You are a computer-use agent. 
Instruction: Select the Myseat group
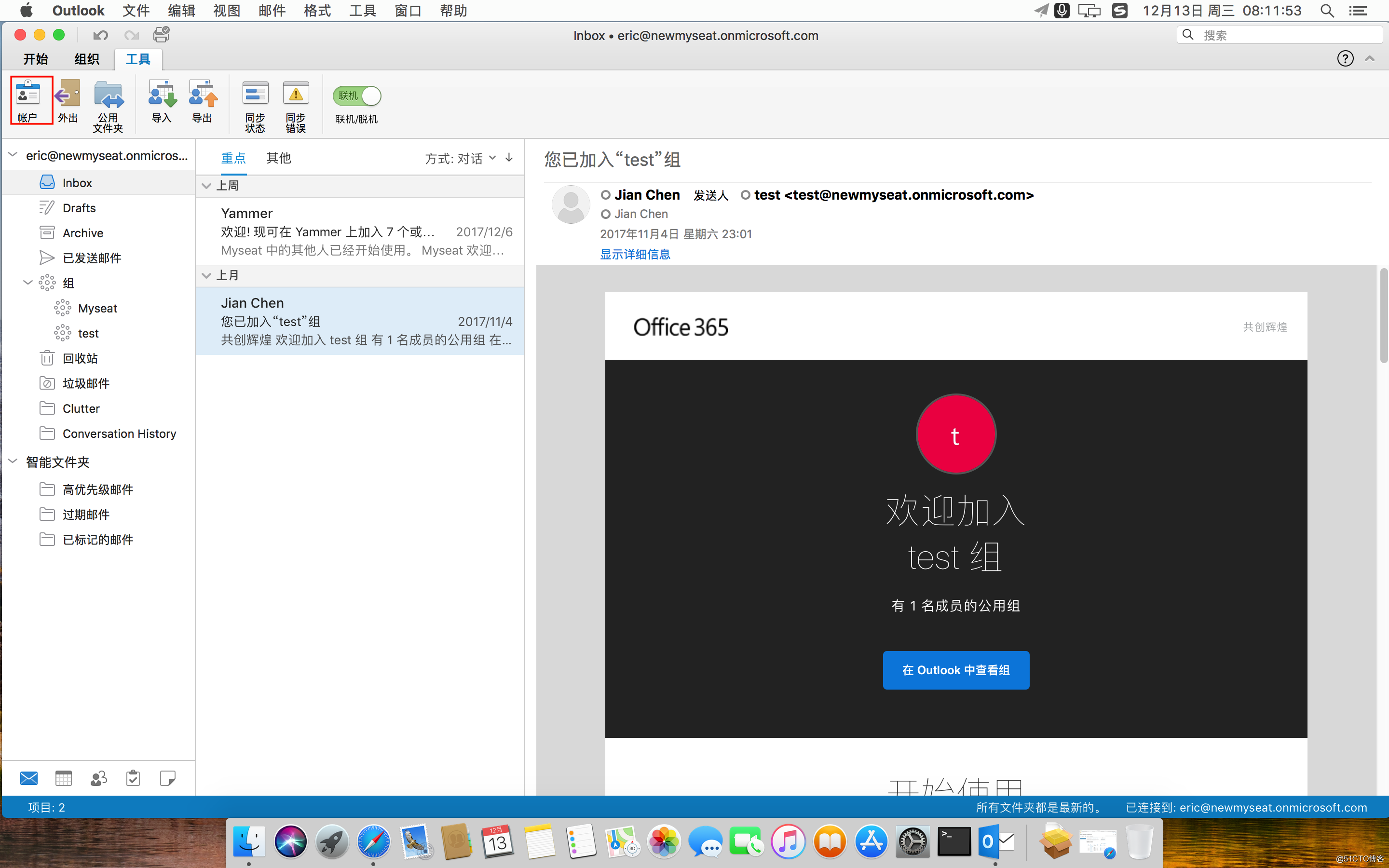click(x=99, y=308)
